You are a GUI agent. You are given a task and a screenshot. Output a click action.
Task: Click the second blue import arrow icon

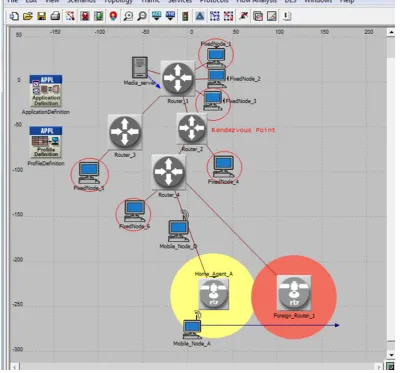click(170, 16)
